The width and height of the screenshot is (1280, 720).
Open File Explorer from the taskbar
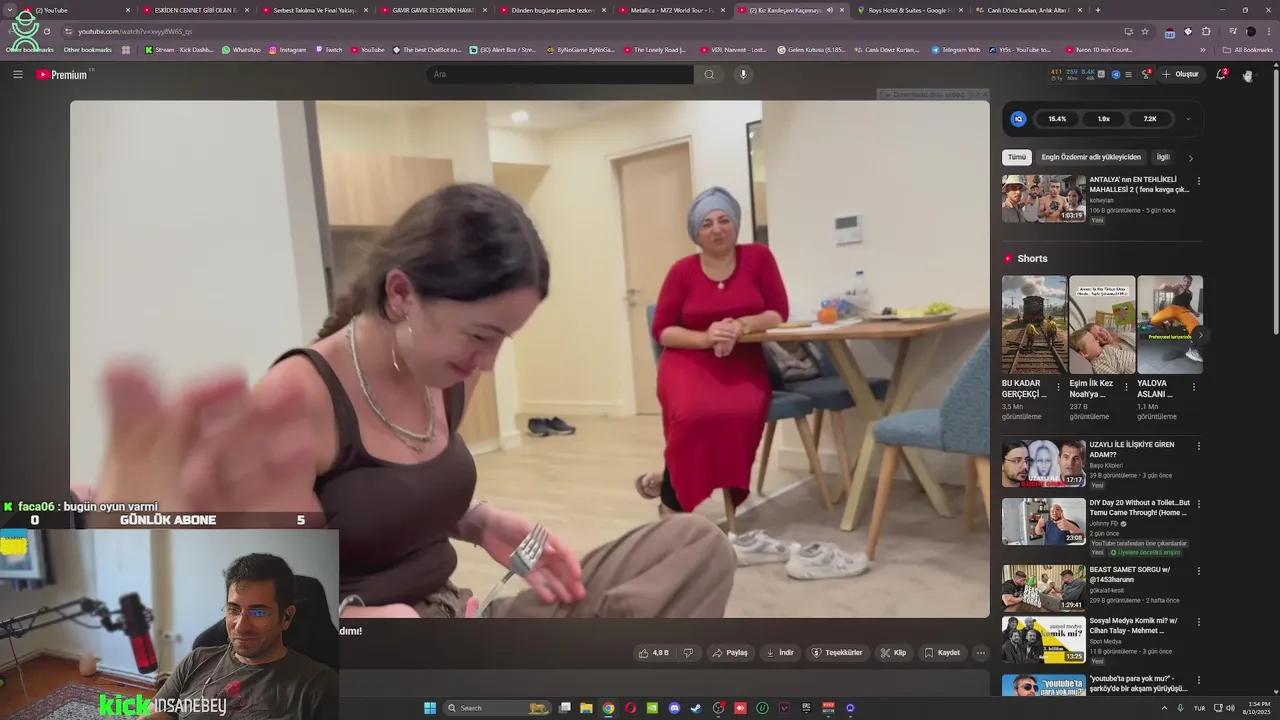[x=586, y=708]
